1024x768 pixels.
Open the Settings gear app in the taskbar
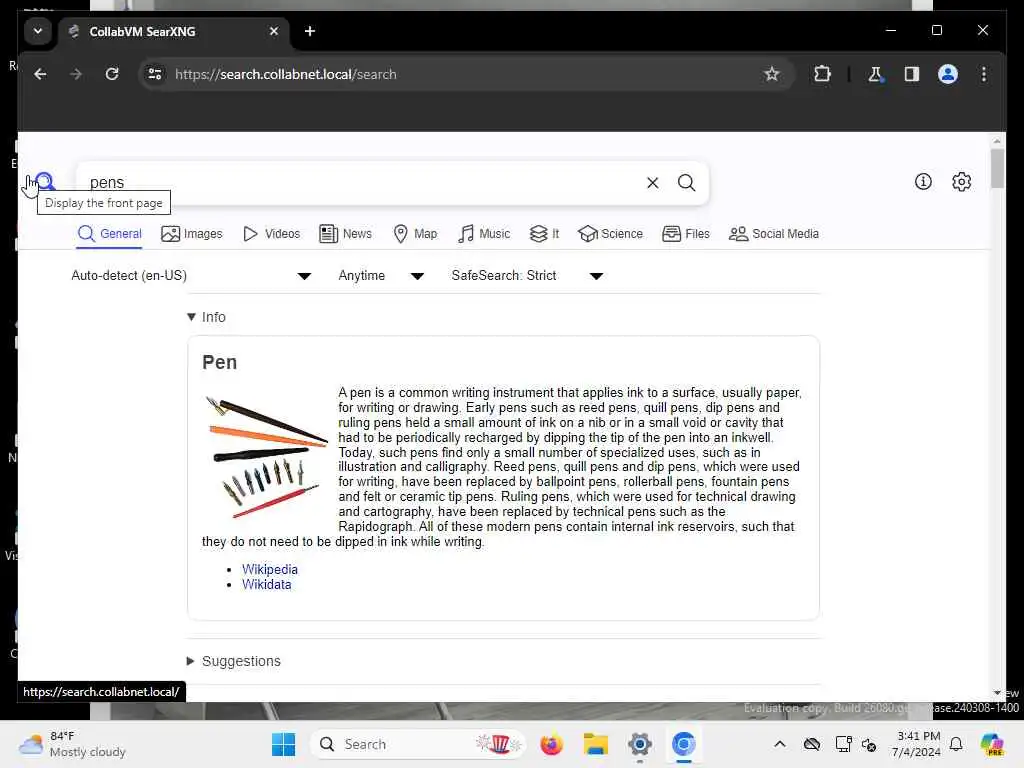coord(640,744)
